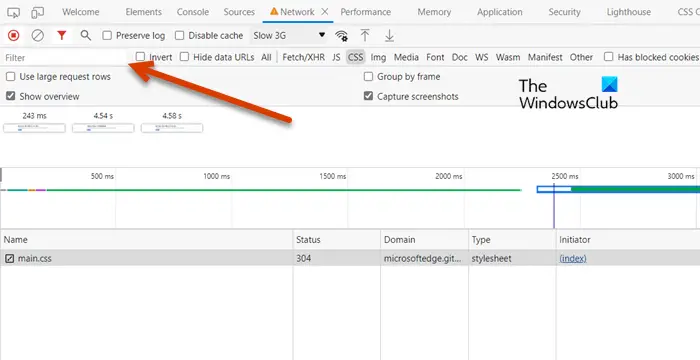Open the Memory tab
This screenshot has height=360, width=700.
[434, 12]
